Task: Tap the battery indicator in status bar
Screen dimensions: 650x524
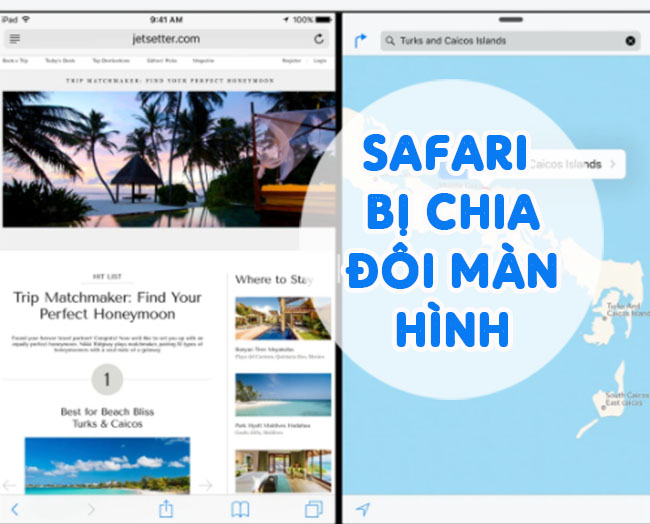Action: point(323,19)
